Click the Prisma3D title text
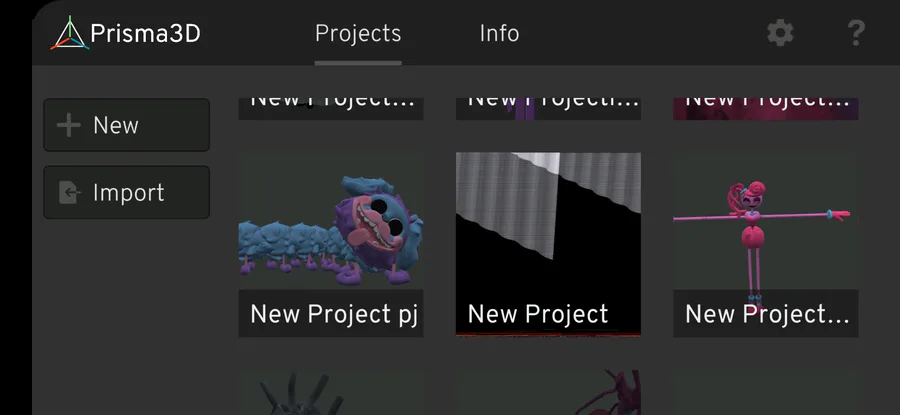Image resolution: width=900 pixels, height=415 pixels. (x=145, y=34)
